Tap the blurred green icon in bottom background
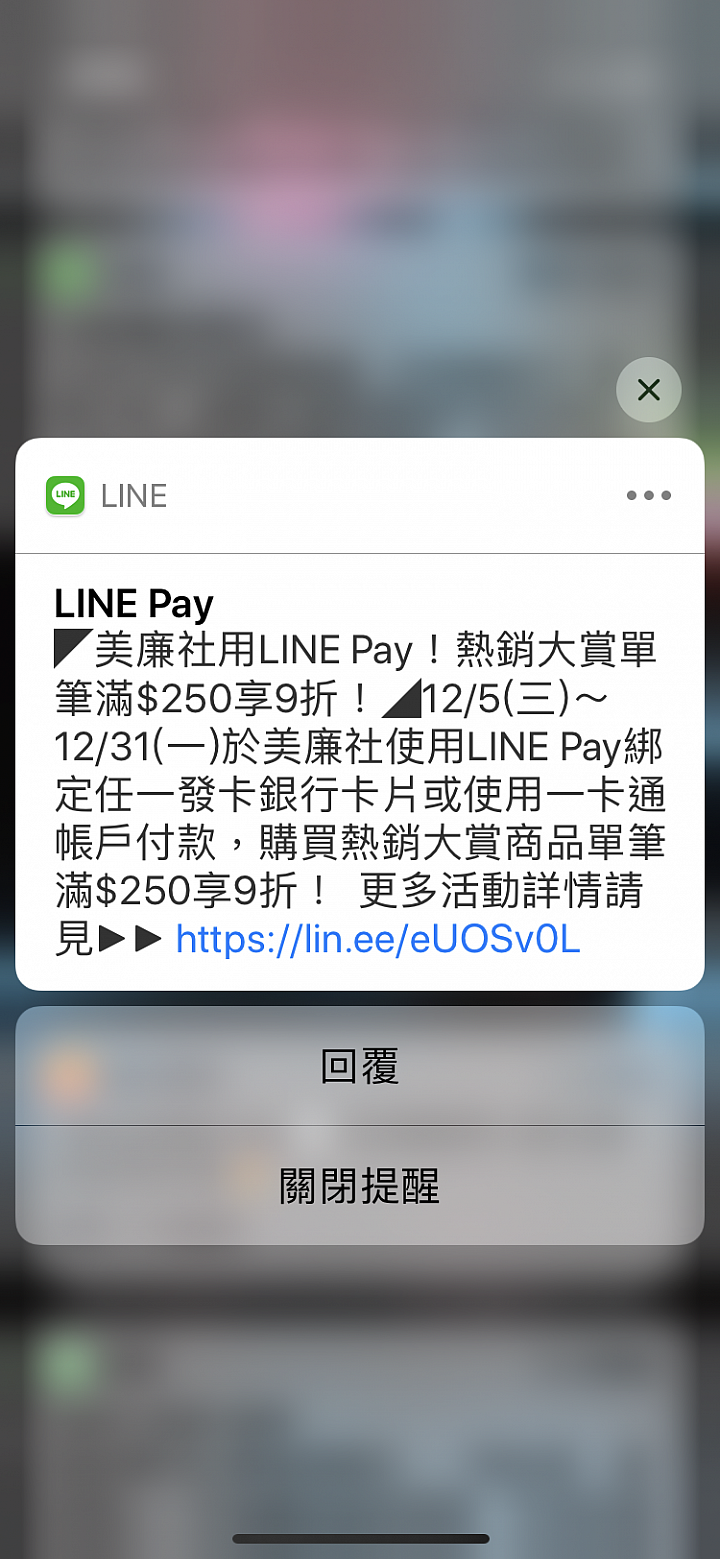The height and width of the screenshot is (1559, 720). coord(66,1365)
